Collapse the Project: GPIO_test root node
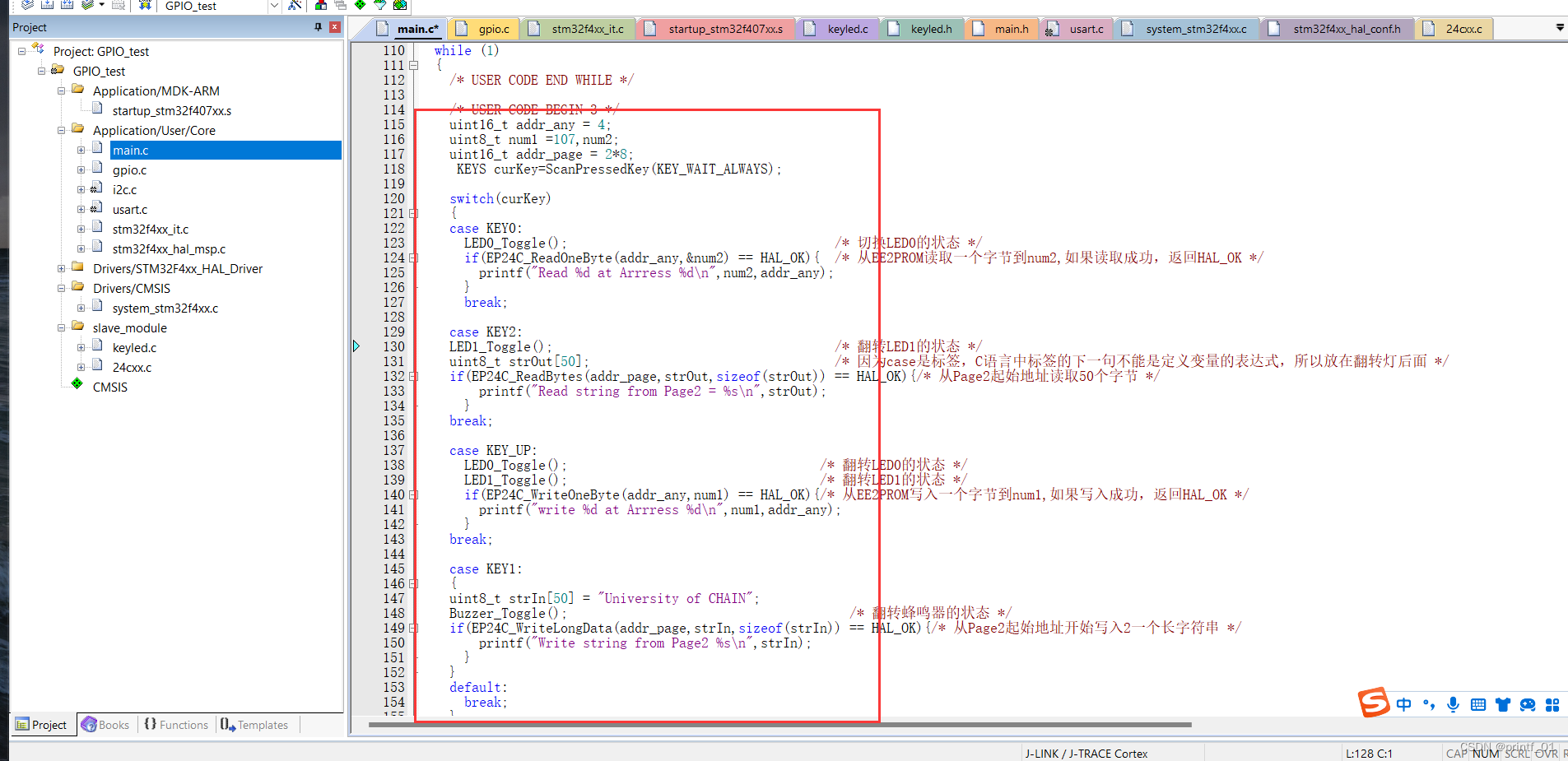Image resolution: width=1568 pixels, height=761 pixels. (x=21, y=51)
